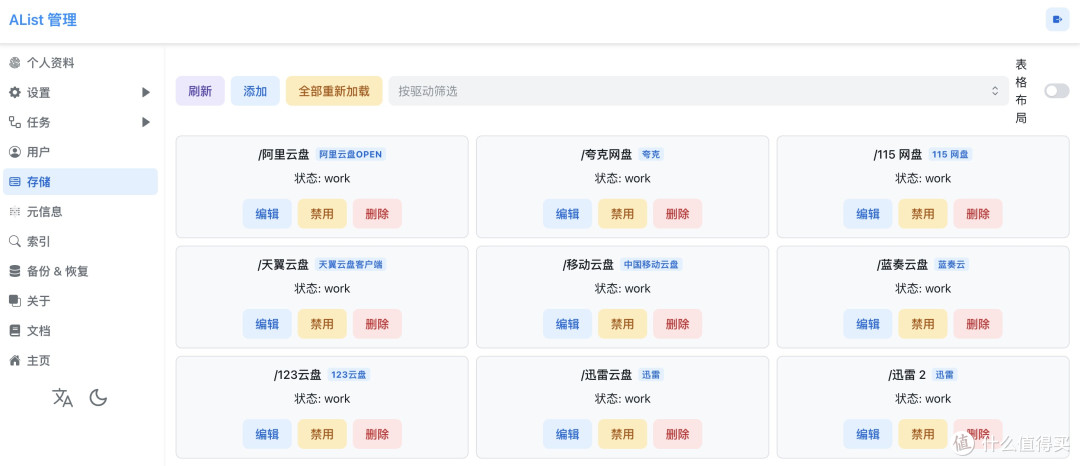Image resolution: width=1080 pixels, height=466 pixels.
Task: Click the AList 管理 title link
Action: 43,20
